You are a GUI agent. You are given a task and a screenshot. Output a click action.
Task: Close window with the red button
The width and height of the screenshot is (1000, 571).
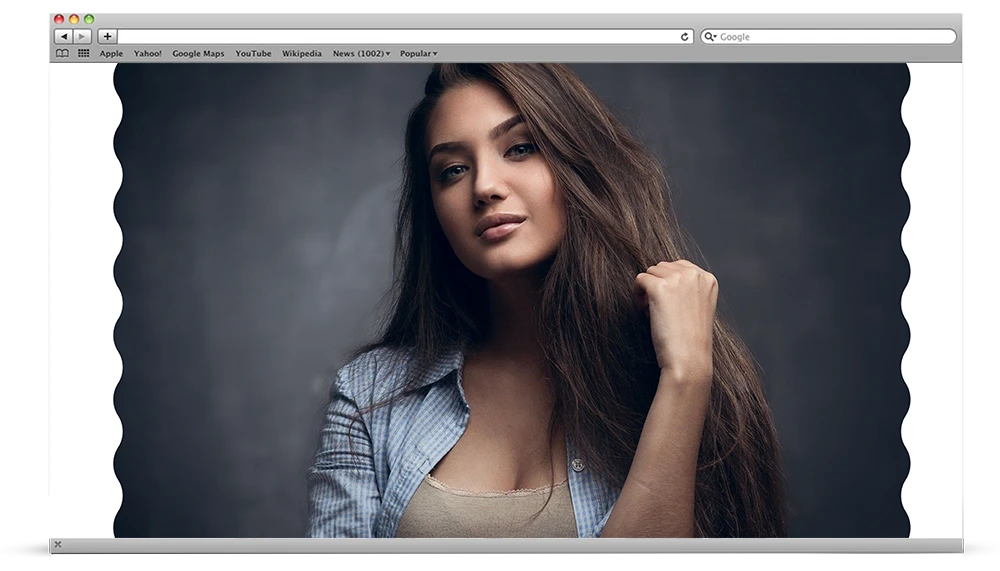(59, 19)
